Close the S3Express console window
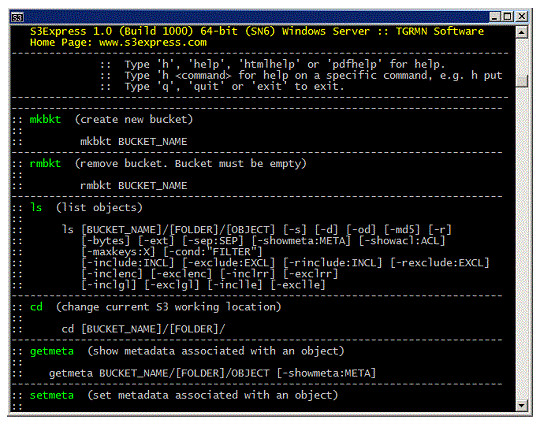This screenshot has width=540, height=427. (x=522, y=16)
